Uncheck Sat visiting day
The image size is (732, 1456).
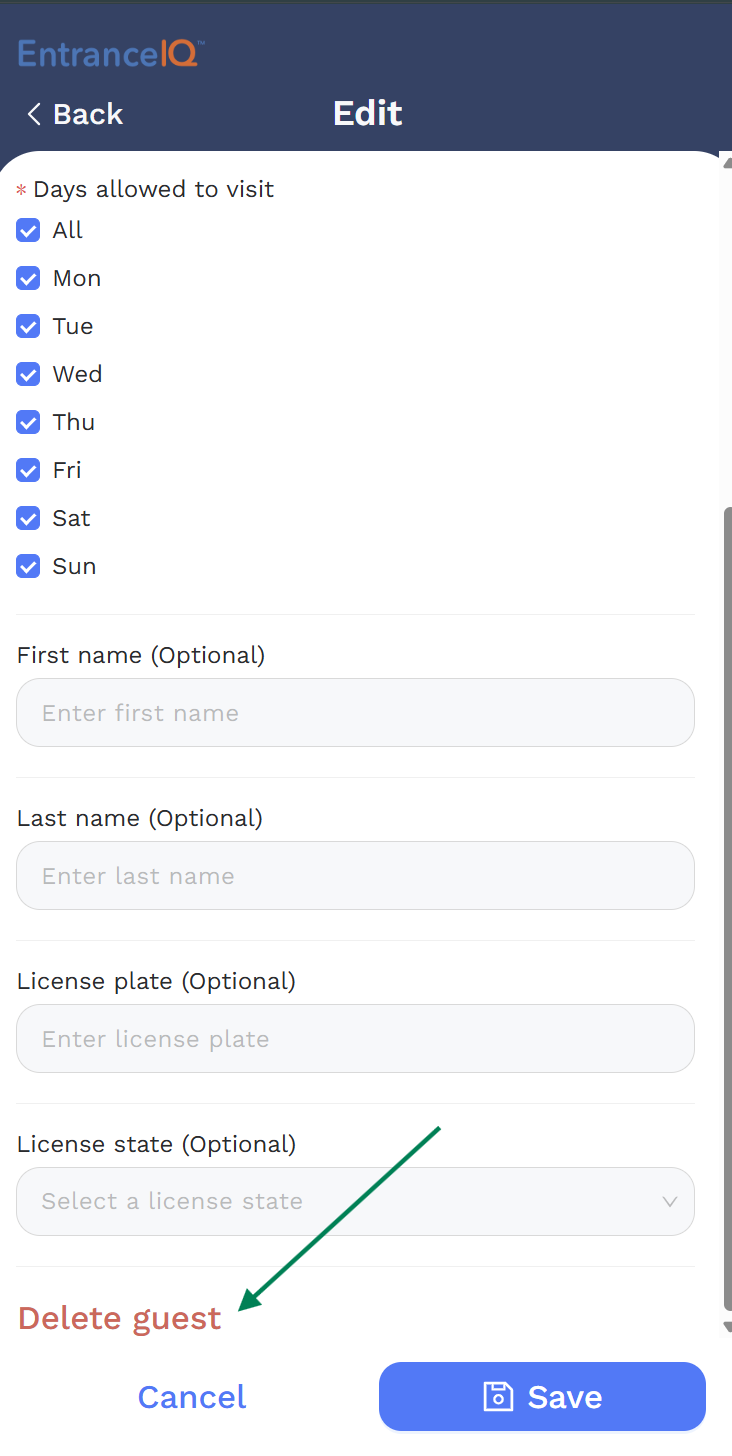coord(28,519)
